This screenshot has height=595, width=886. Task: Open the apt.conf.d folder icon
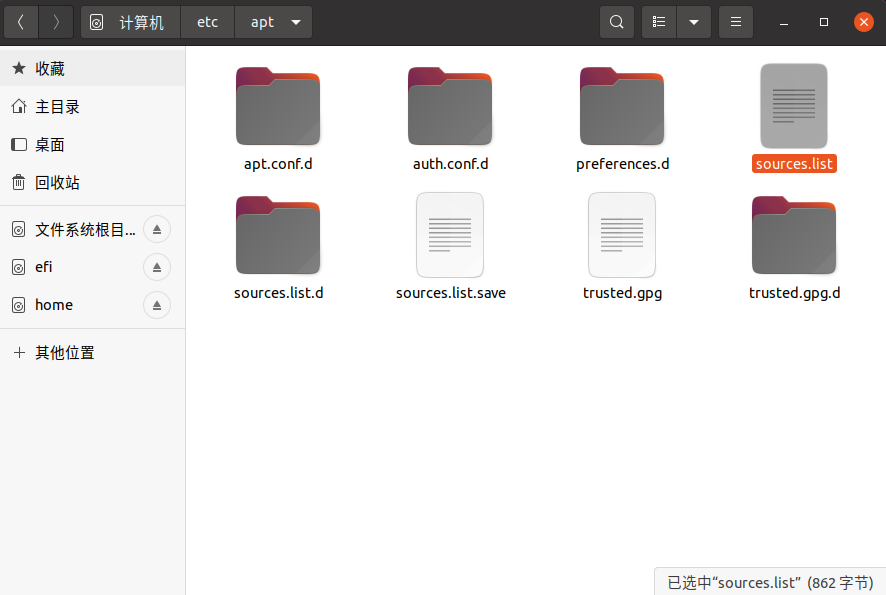click(x=278, y=106)
